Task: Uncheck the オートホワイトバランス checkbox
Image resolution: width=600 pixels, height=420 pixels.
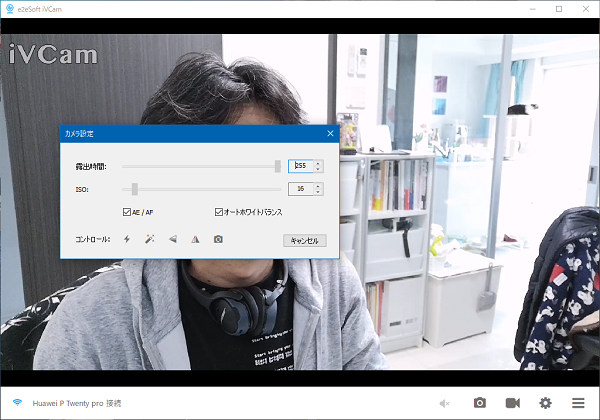Action: [218, 212]
